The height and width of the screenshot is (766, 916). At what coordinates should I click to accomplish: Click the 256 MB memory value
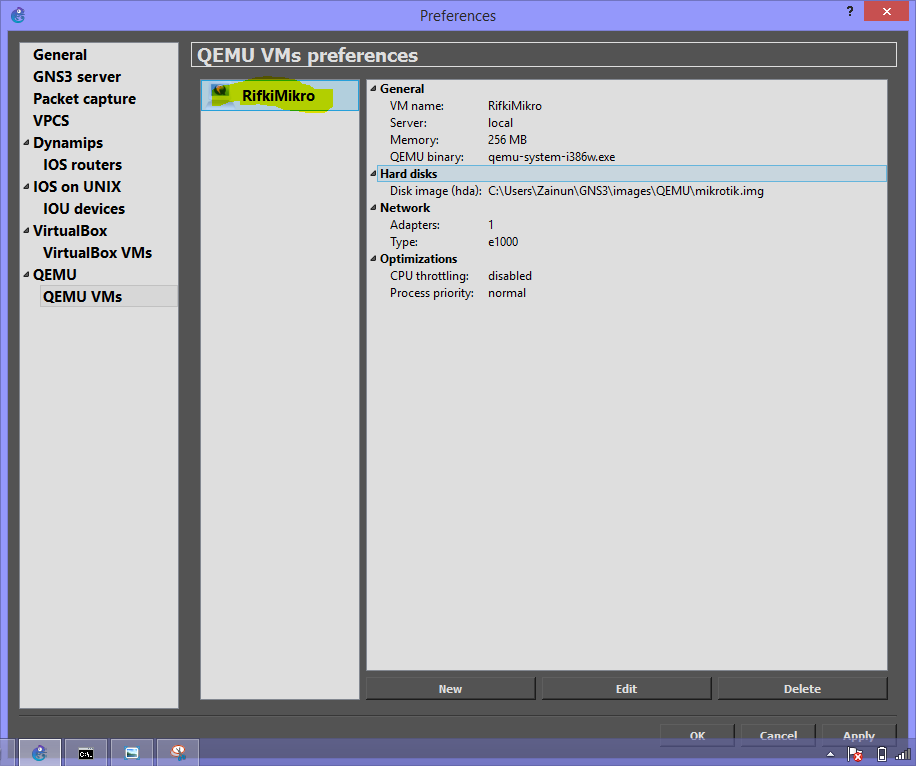pos(507,140)
